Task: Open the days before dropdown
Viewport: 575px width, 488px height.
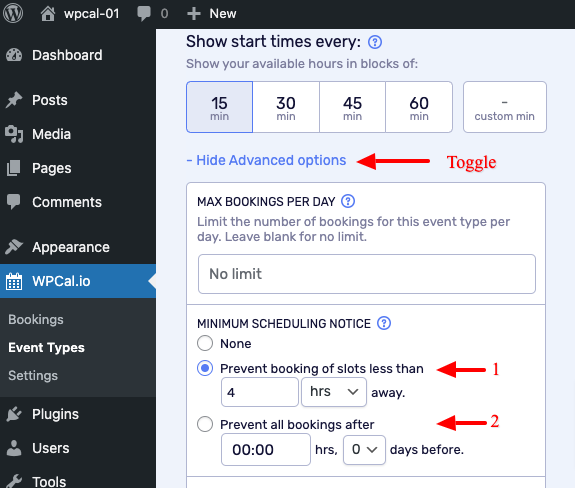Action: click(x=364, y=450)
